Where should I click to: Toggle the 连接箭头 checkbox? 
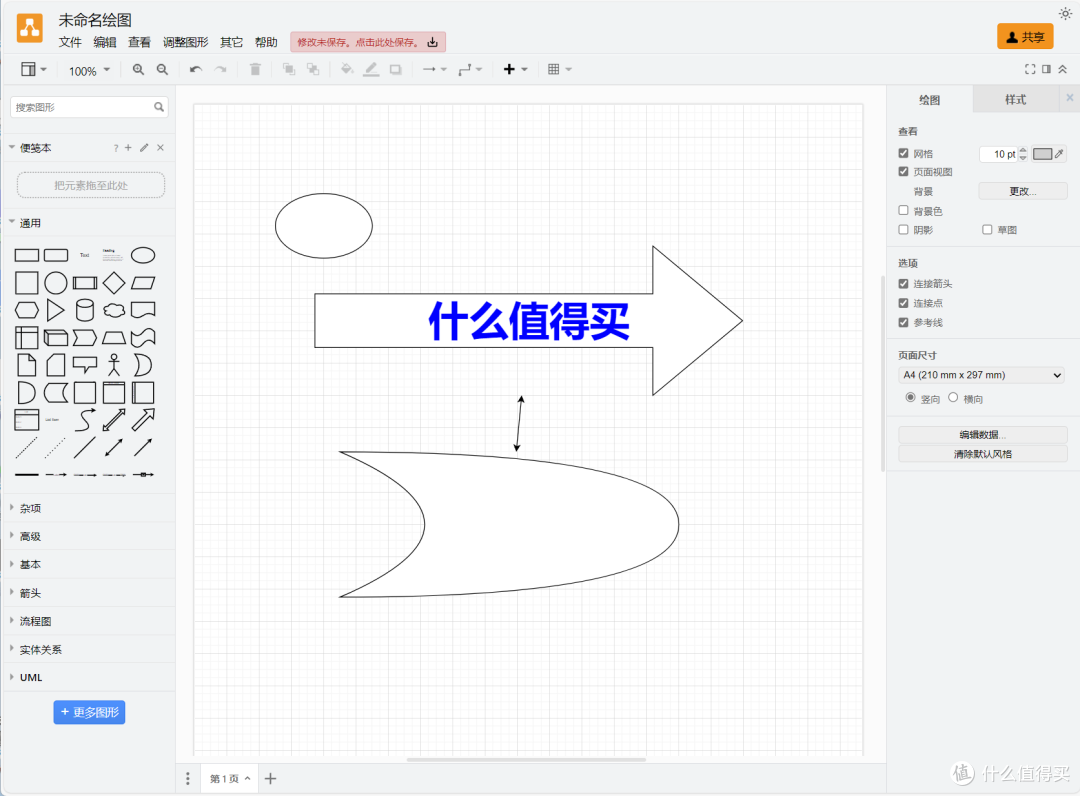pyautogui.click(x=904, y=283)
